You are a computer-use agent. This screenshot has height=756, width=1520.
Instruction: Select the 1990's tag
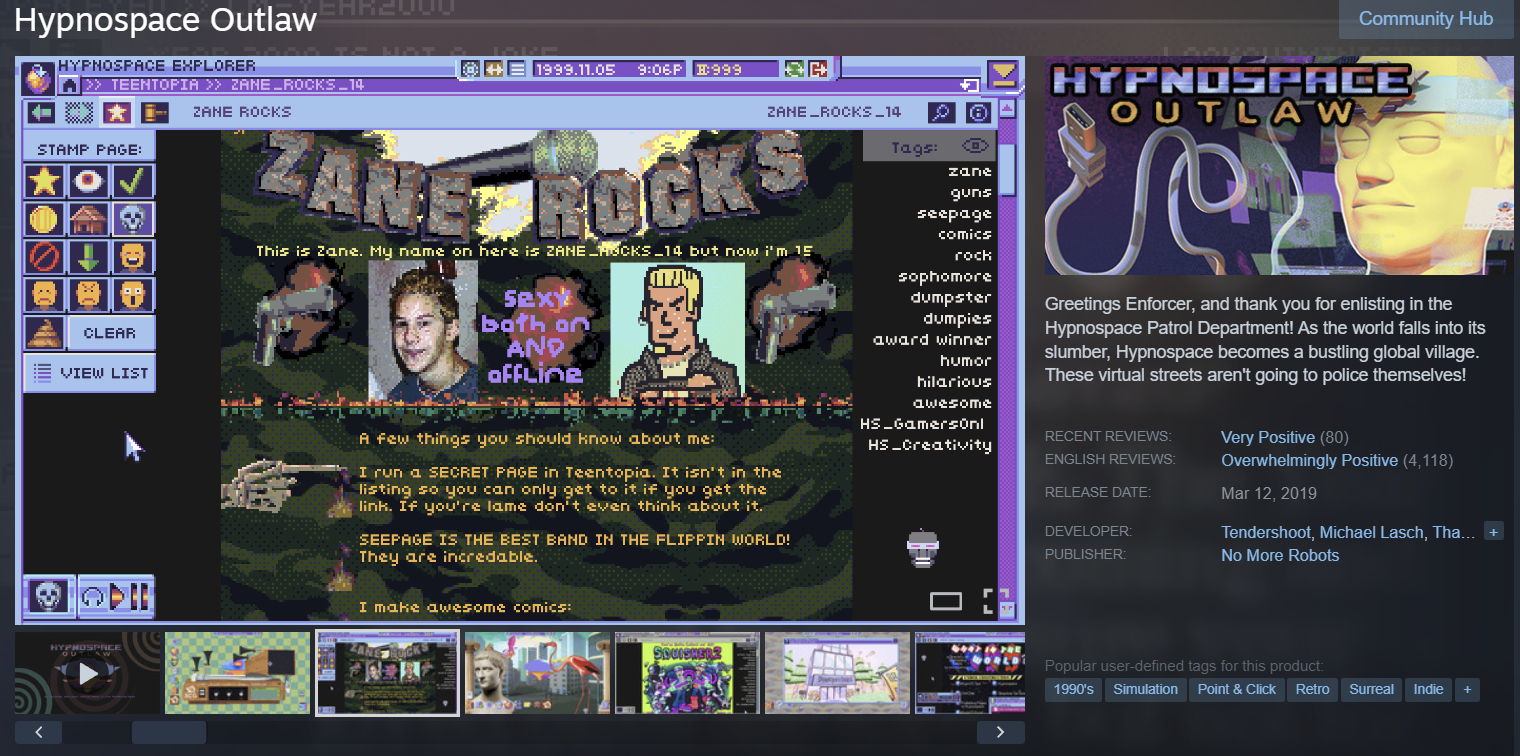tap(1073, 689)
